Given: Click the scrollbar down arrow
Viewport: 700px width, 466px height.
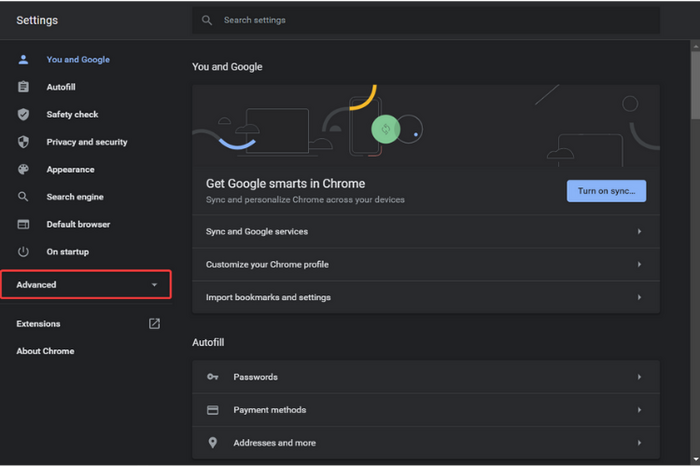Looking at the screenshot, I should click(696, 459).
